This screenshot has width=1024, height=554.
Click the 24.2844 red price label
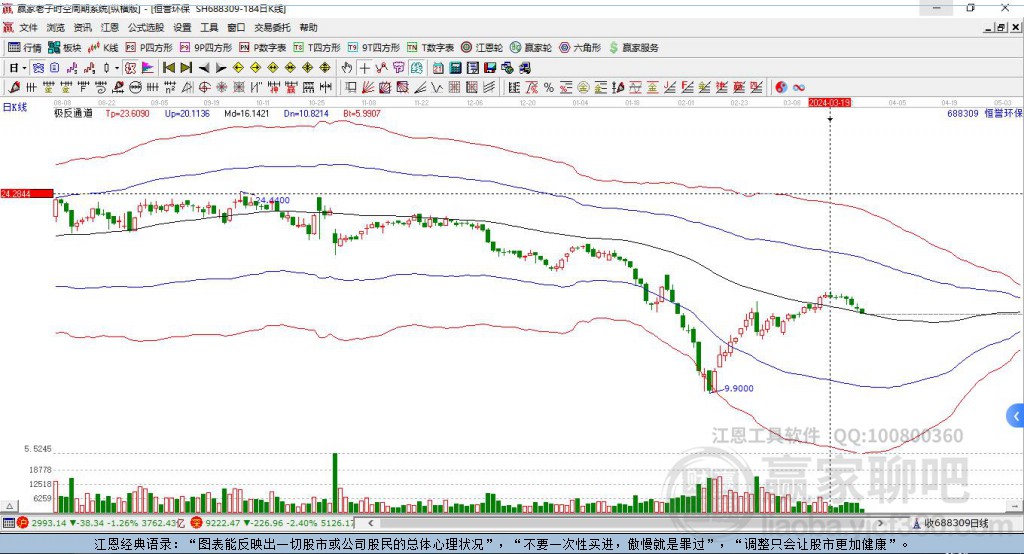tap(27, 193)
